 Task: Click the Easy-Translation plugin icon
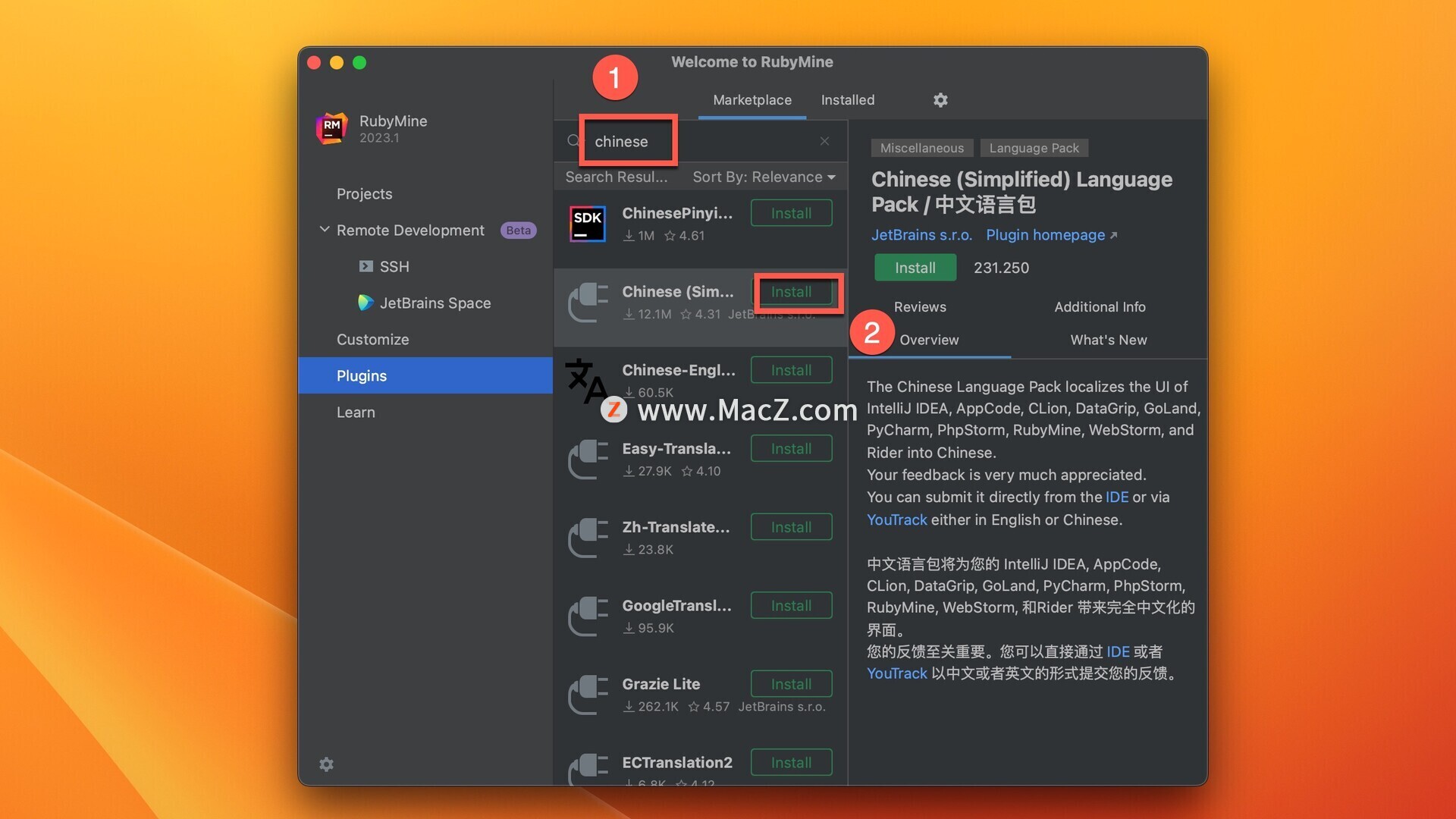pyautogui.click(x=588, y=460)
